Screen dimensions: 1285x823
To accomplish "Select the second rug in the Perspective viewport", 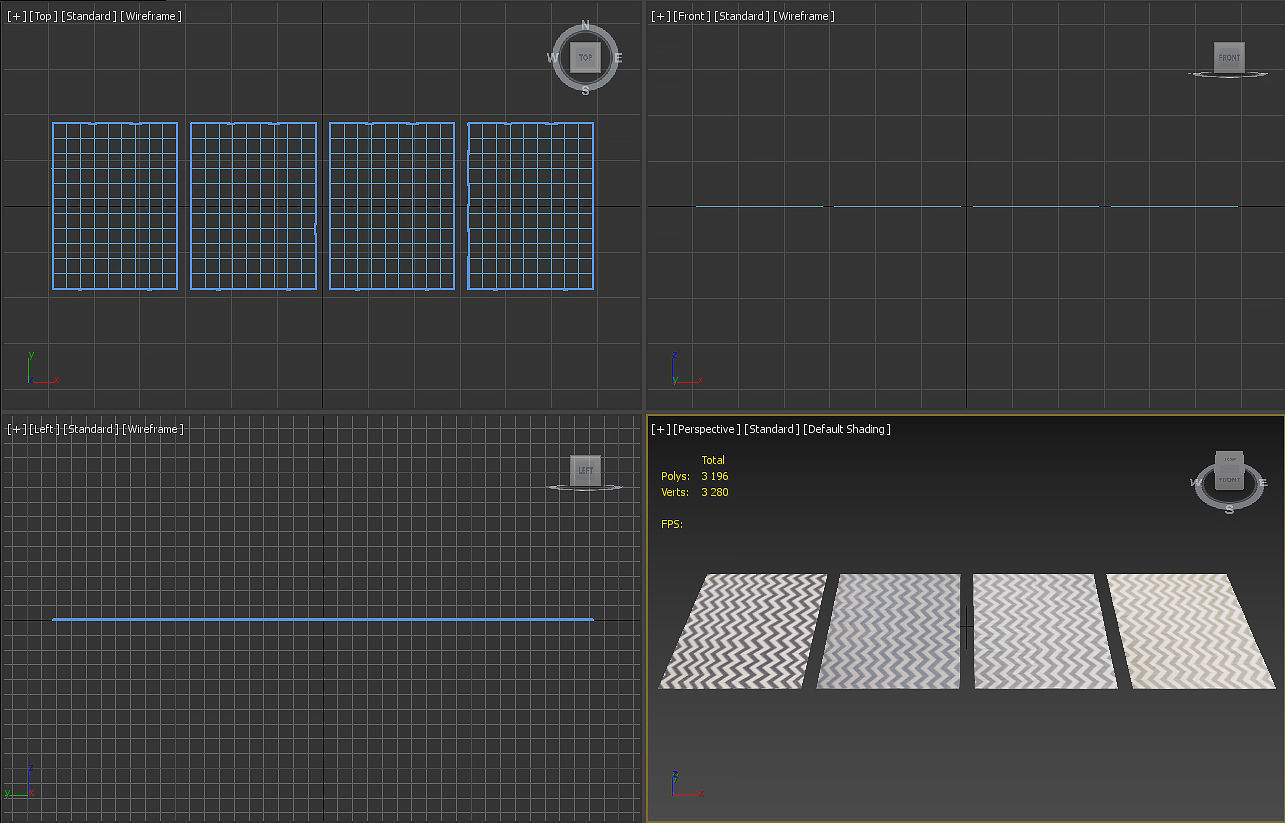I will 889,630.
